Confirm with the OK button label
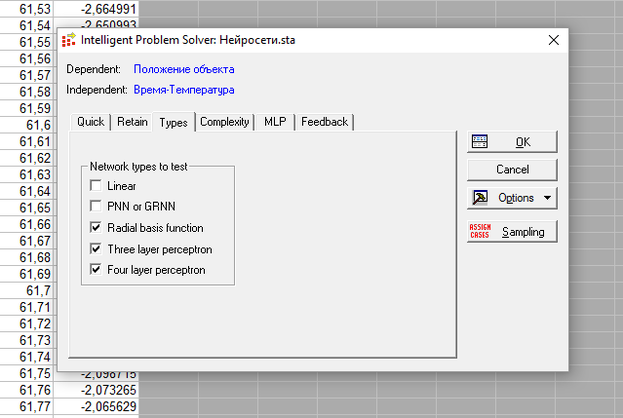 click(x=523, y=142)
